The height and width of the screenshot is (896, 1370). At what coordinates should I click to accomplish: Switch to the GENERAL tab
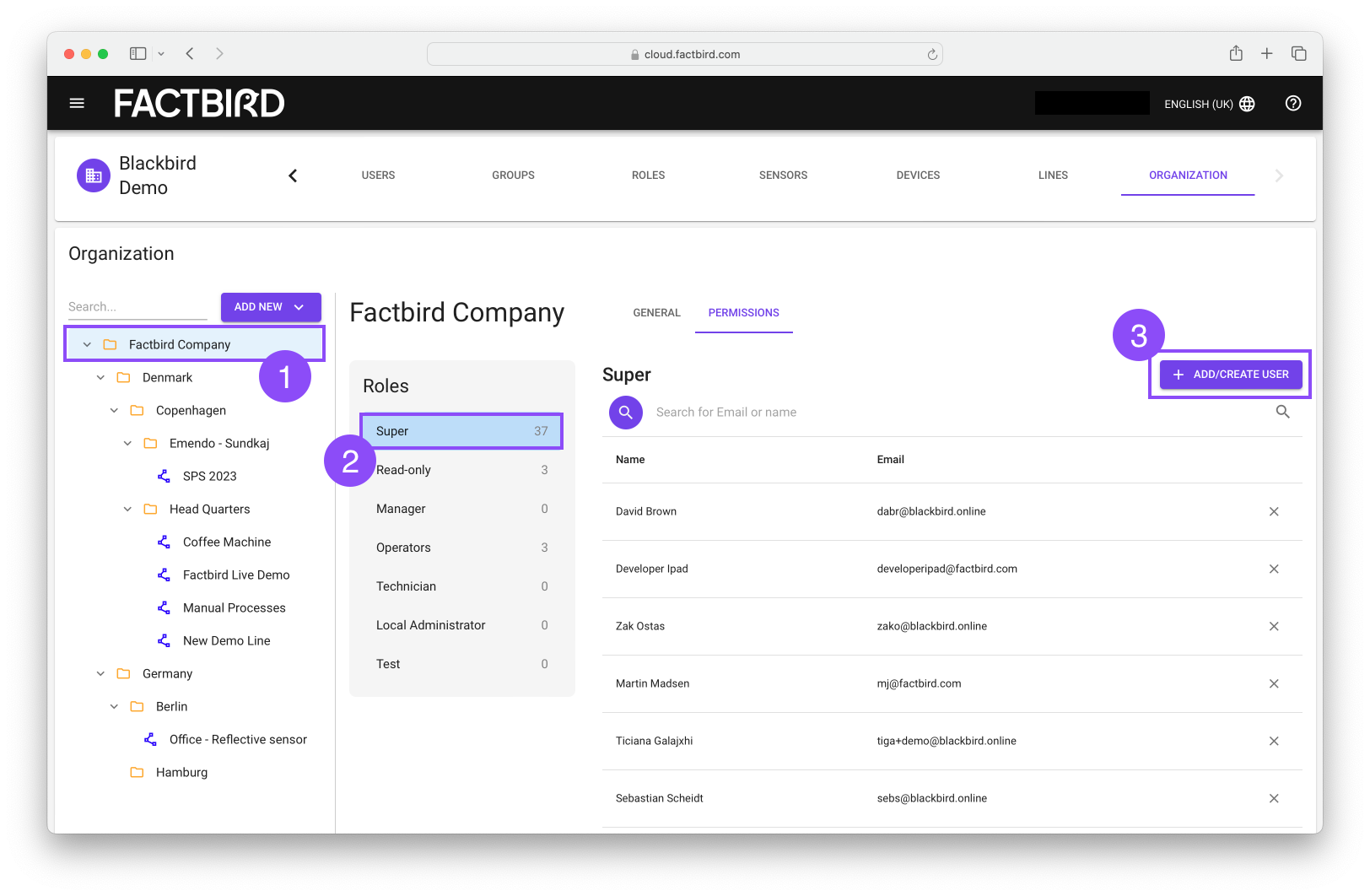(656, 313)
